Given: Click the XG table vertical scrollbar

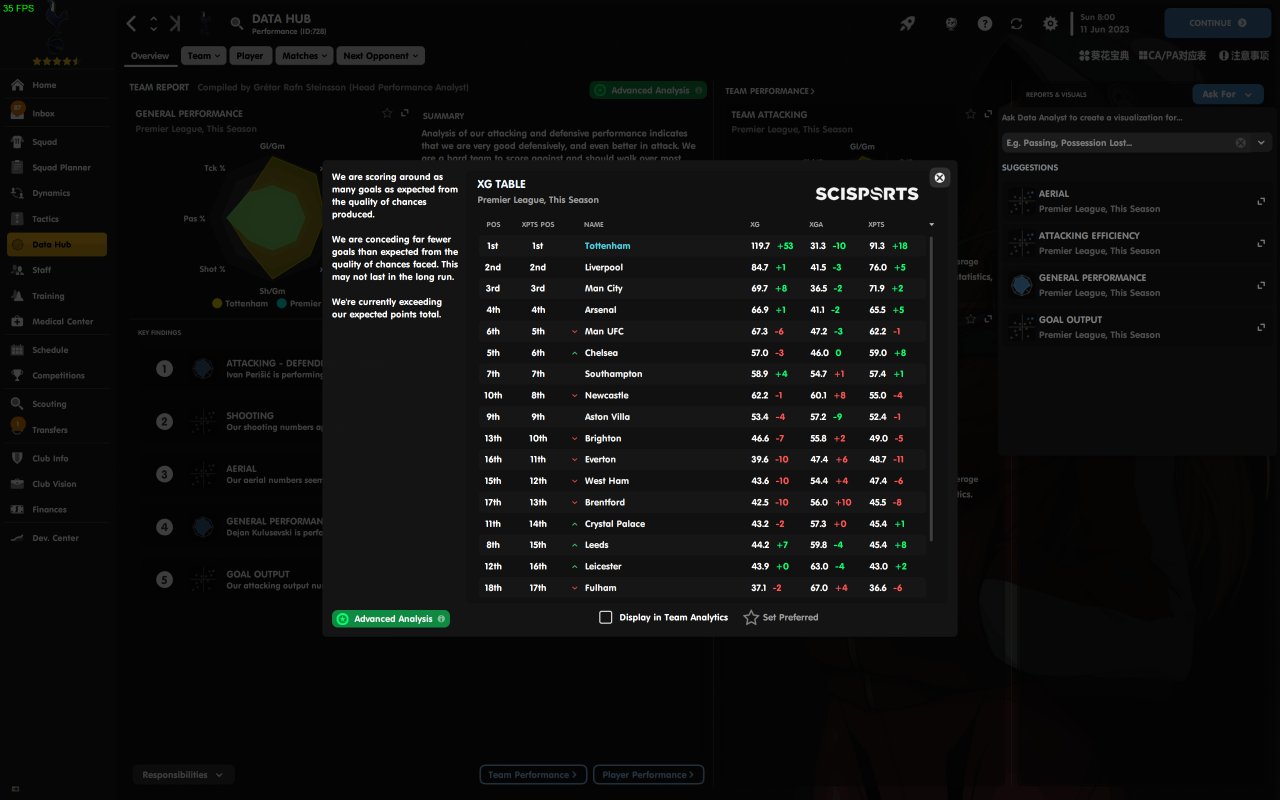Looking at the screenshot, I should [932, 390].
